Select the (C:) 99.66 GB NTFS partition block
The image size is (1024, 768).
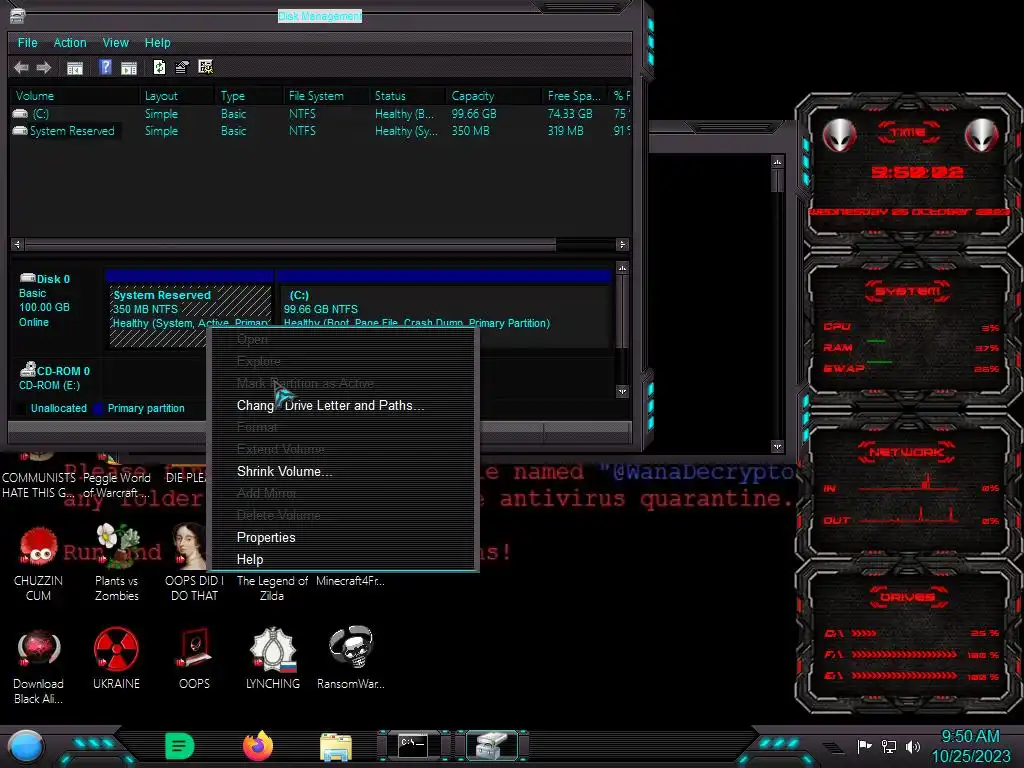(444, 307)
